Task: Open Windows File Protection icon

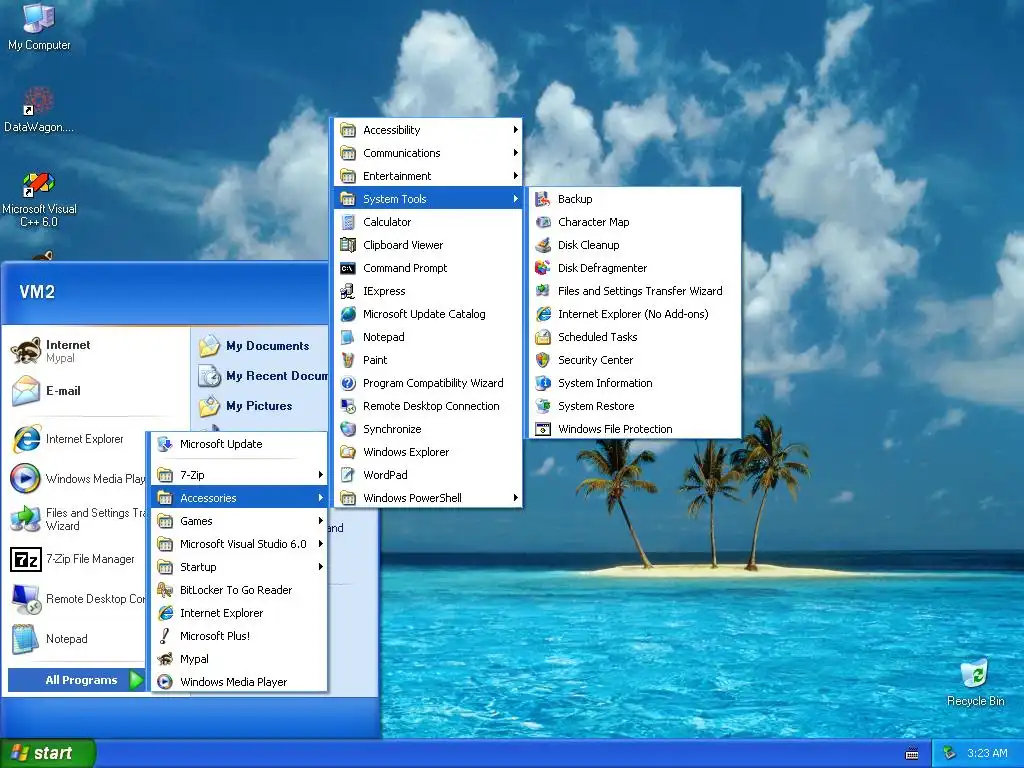Action: 543,429
